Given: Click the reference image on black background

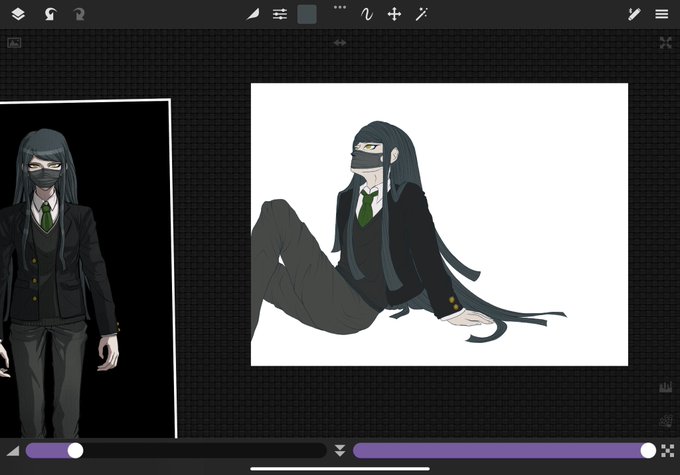Looking at the screenshot, I should 87,269.
